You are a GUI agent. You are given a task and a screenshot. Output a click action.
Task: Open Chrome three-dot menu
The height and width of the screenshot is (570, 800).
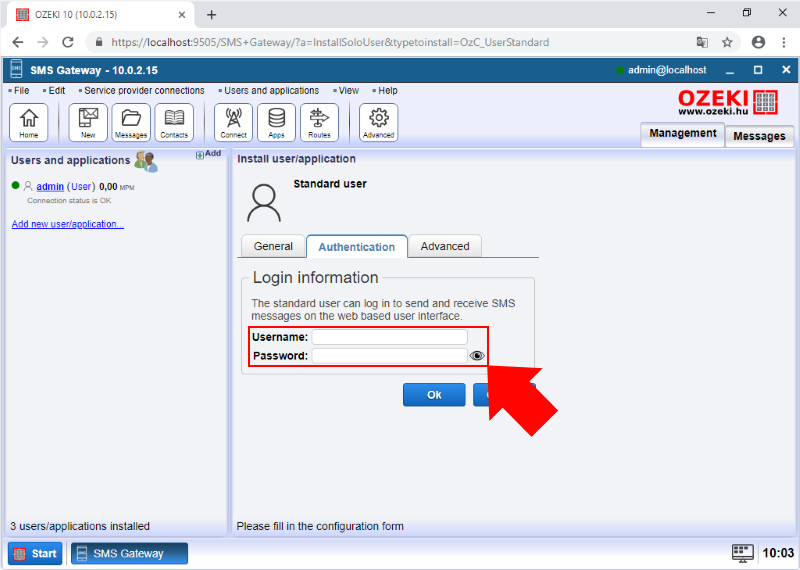(x=784, y=42)
